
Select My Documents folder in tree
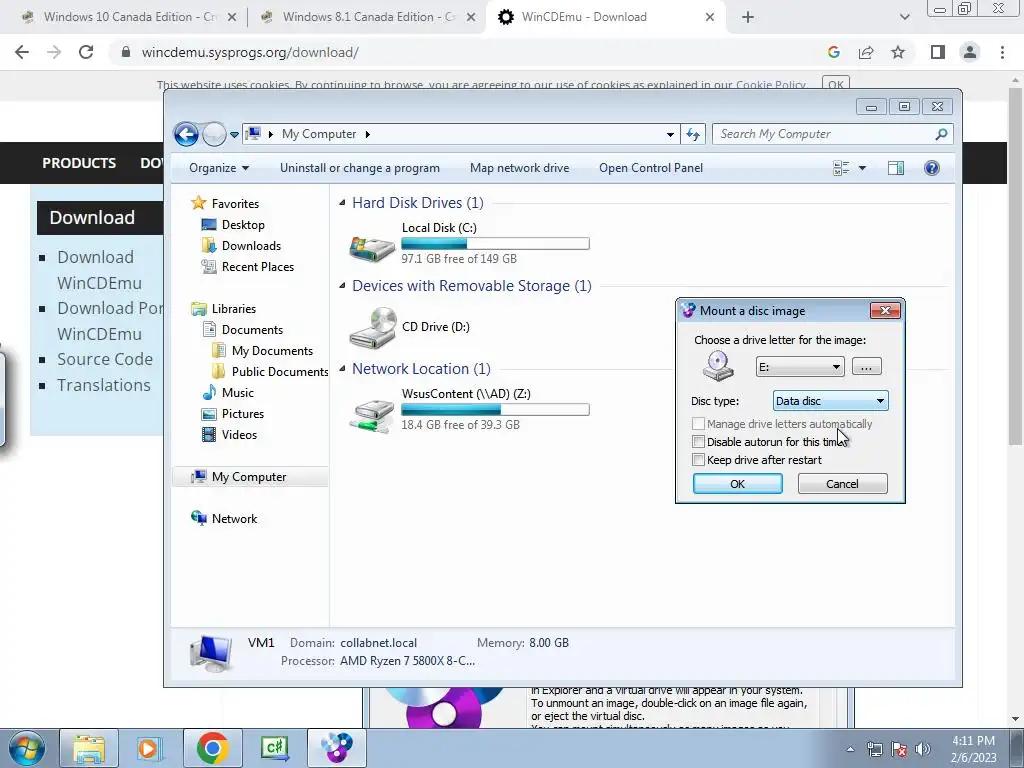pyautogui.click(x=263, y=351)
